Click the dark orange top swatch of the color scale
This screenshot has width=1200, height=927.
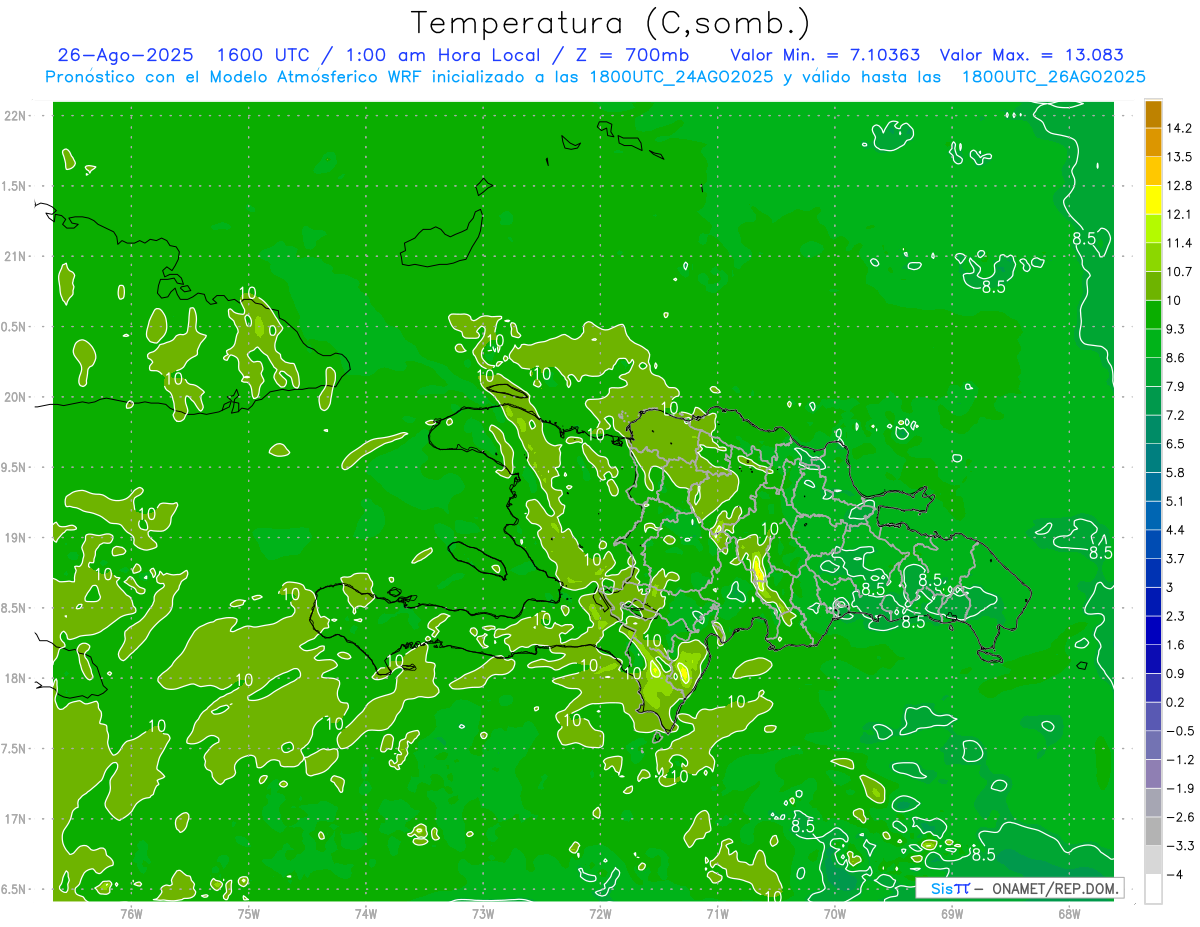click(1153, 115)
